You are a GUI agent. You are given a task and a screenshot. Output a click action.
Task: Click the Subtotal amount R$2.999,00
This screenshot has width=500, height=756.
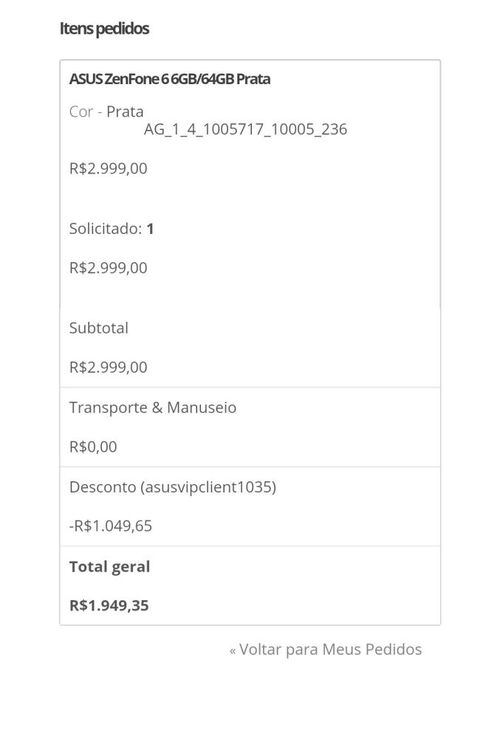(x=108, y=367)
